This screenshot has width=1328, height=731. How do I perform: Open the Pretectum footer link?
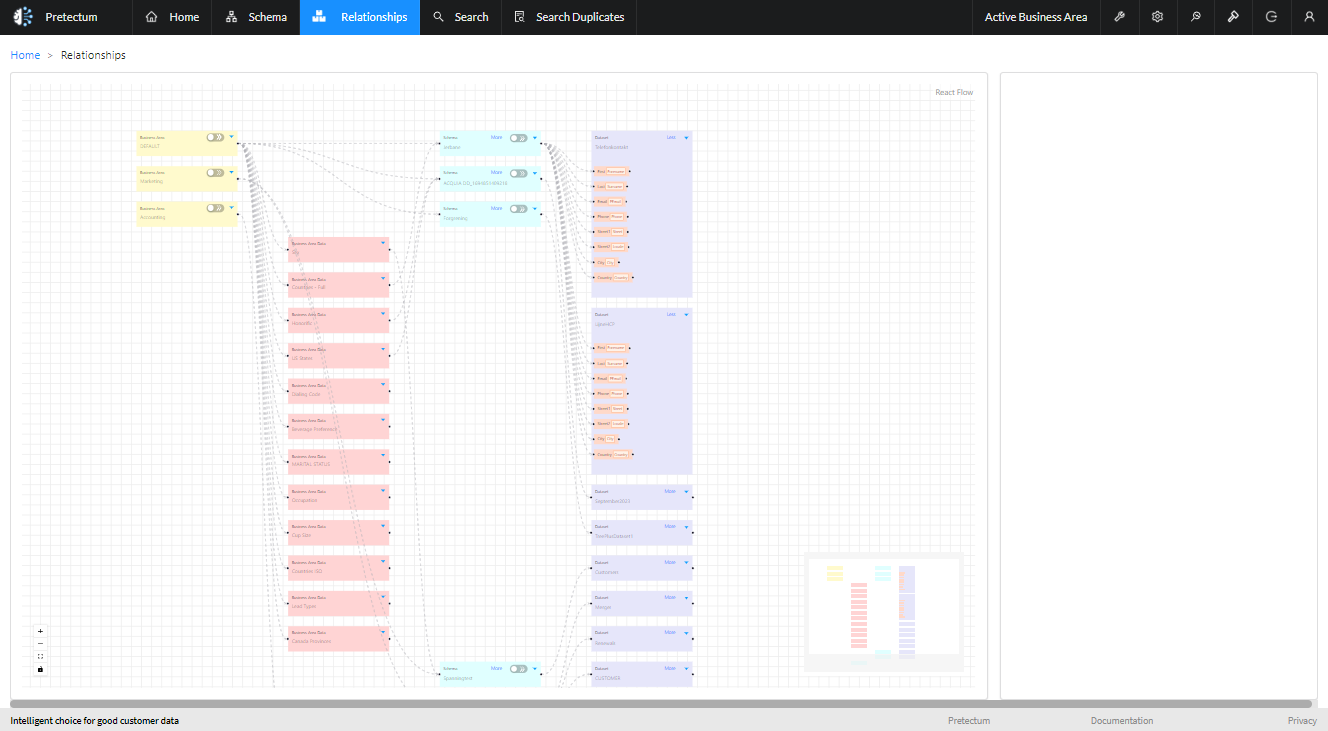point(969,721)
